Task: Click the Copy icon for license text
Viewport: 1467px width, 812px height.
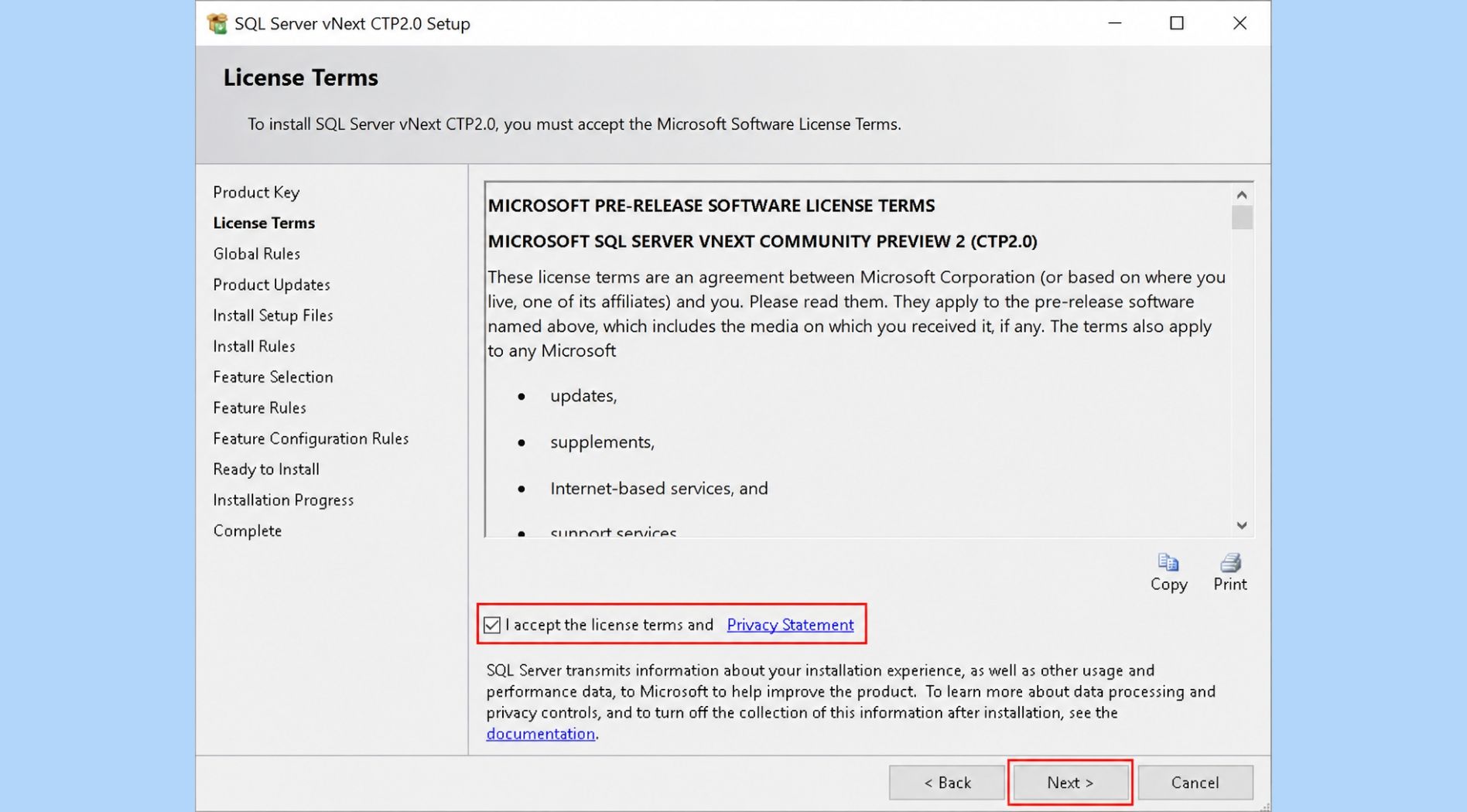Action: click(x=1168, y=562)
